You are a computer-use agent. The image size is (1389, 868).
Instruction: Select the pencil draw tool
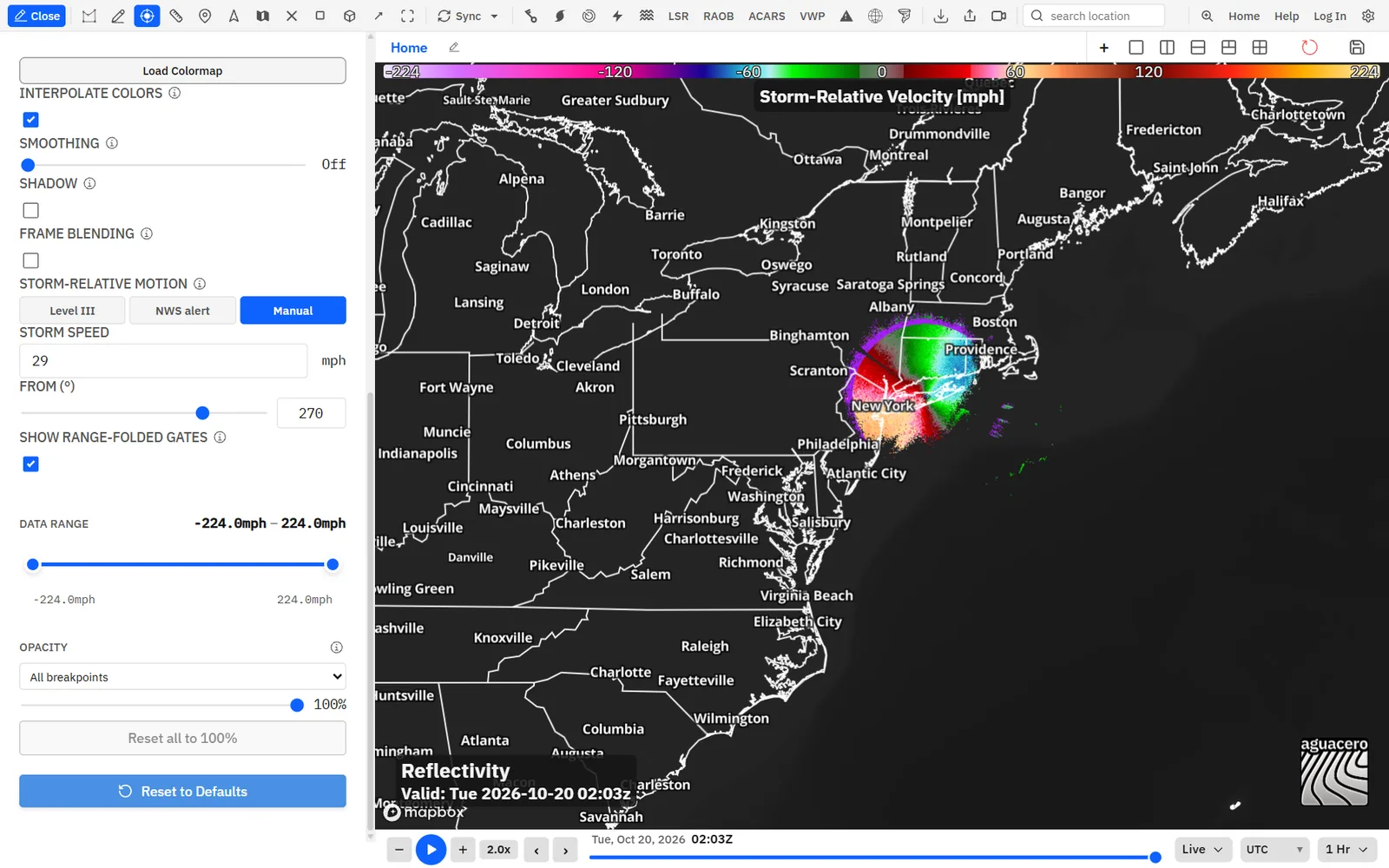coord(118,16)
